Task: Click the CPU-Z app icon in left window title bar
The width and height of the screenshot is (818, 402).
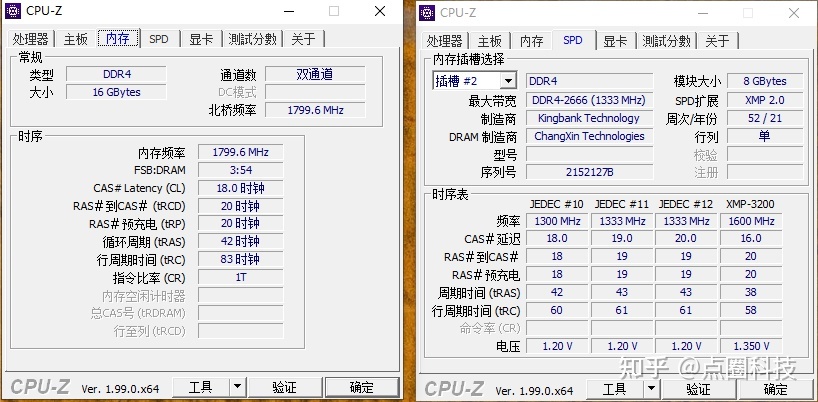Action: 13,10
